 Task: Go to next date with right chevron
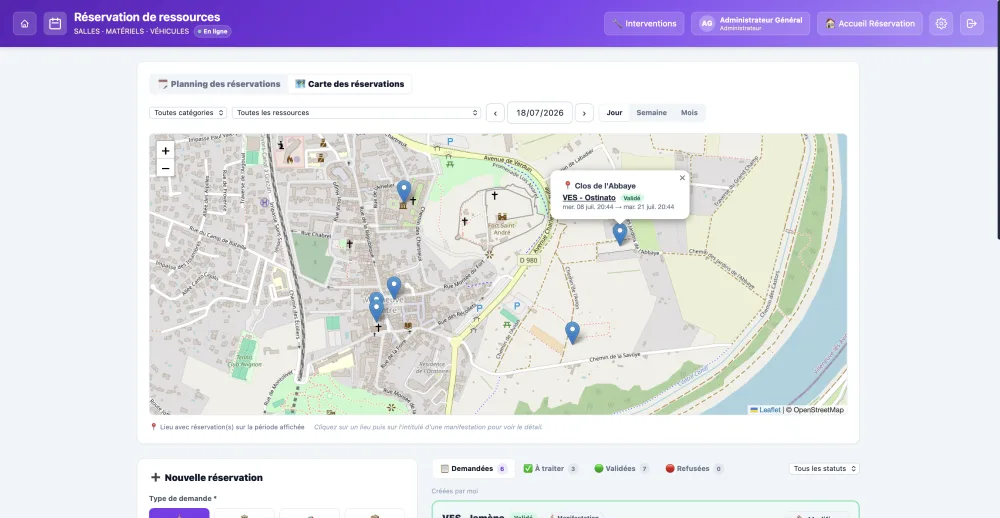[584, 113]
